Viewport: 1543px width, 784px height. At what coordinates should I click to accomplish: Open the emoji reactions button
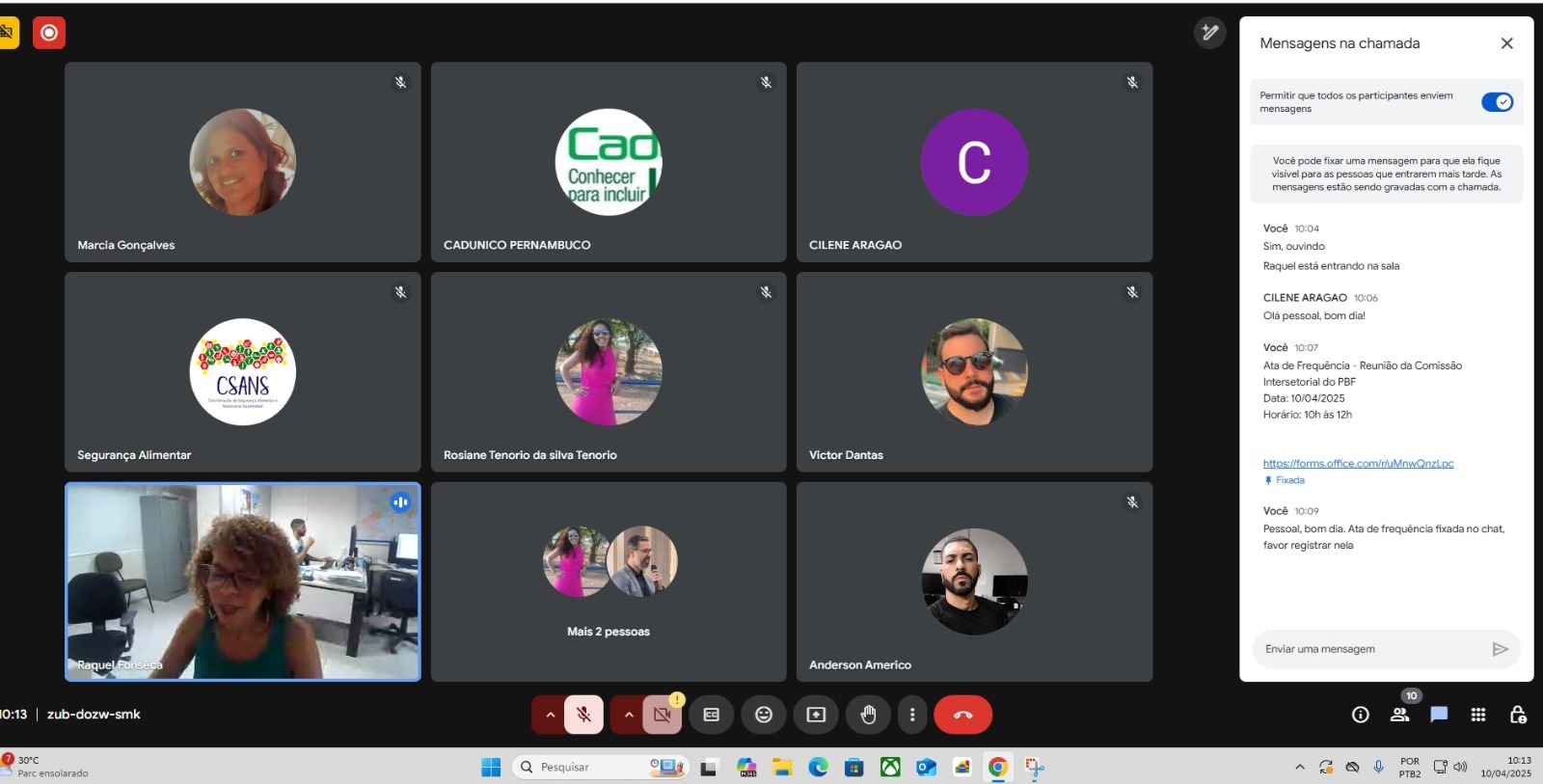[x=764, y=715]
